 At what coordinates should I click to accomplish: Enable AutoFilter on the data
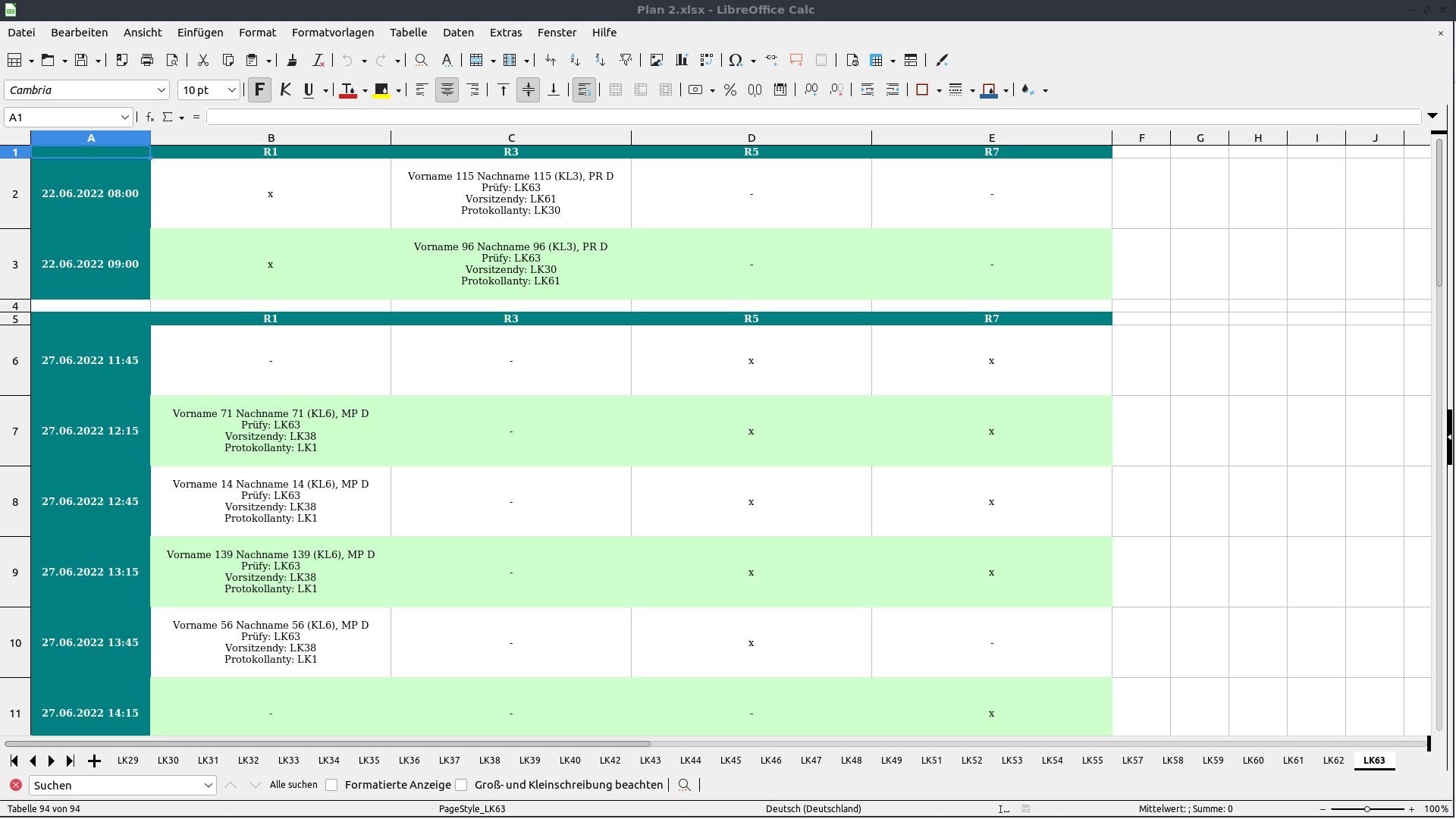pos(626,60)
